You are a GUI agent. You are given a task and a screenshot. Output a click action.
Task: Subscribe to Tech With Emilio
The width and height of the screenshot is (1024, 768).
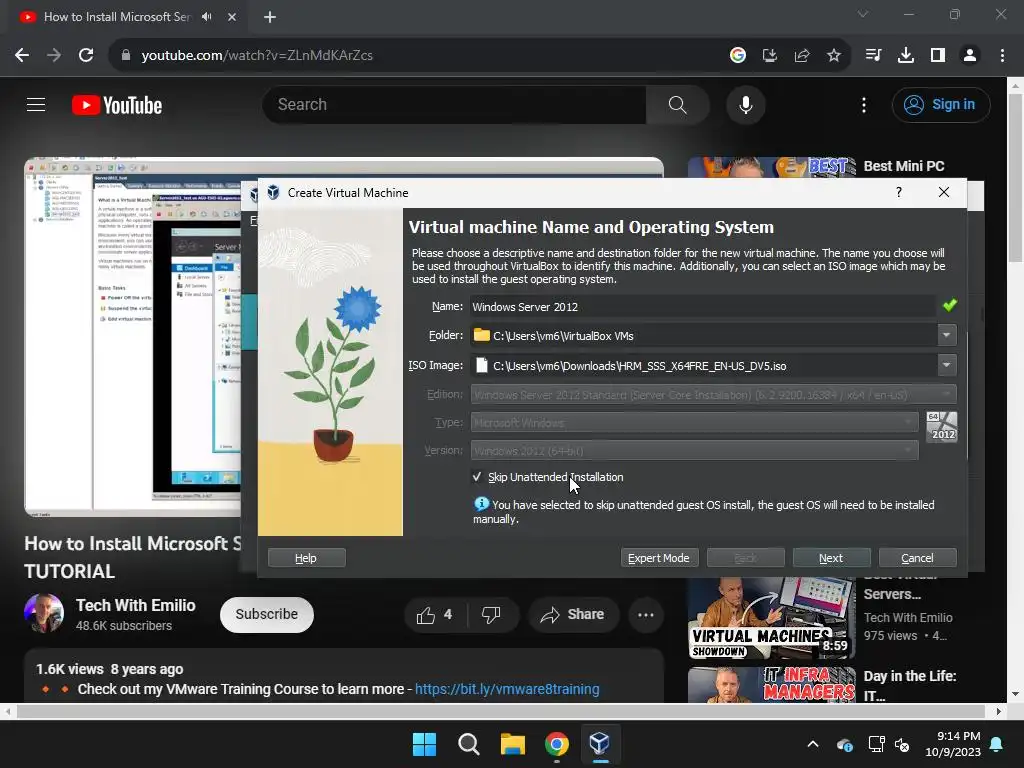[x=266, y=614]
